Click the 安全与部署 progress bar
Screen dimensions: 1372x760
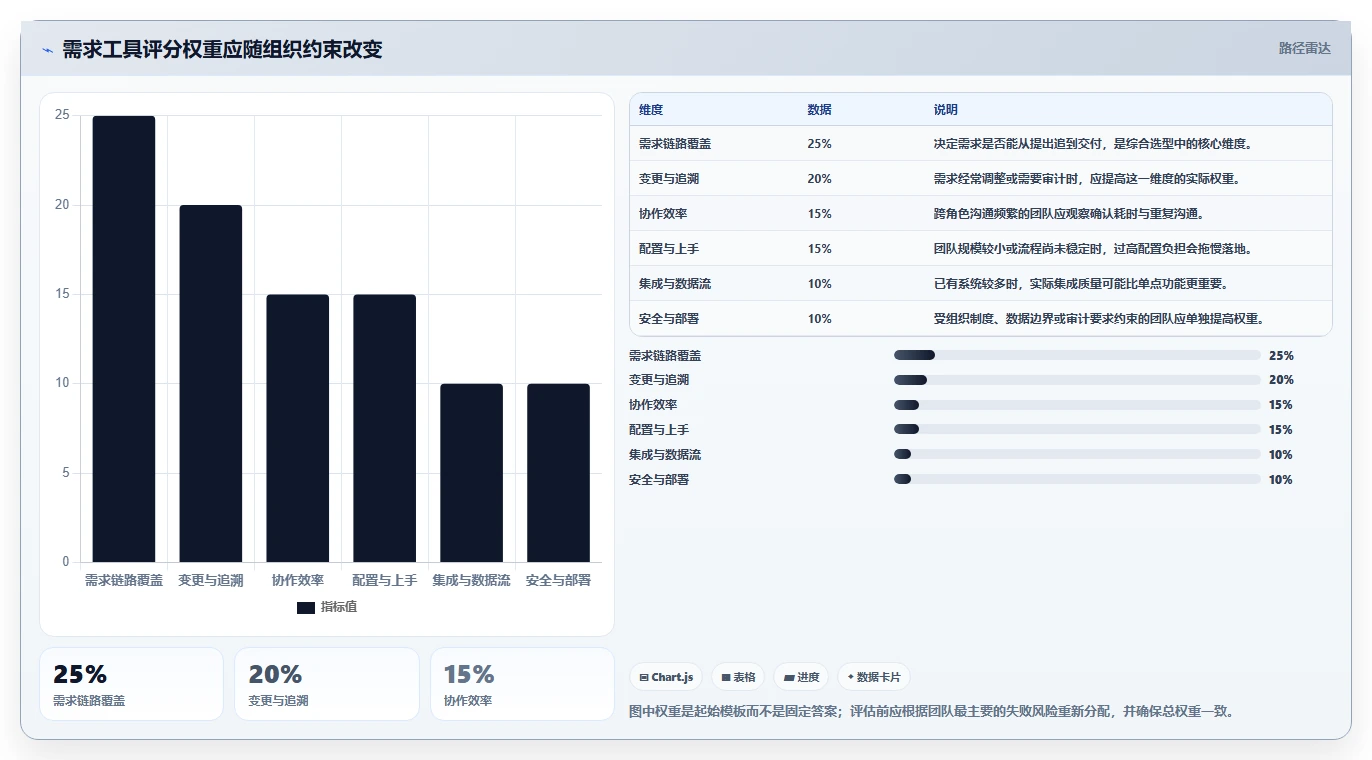click(1077, 480)
